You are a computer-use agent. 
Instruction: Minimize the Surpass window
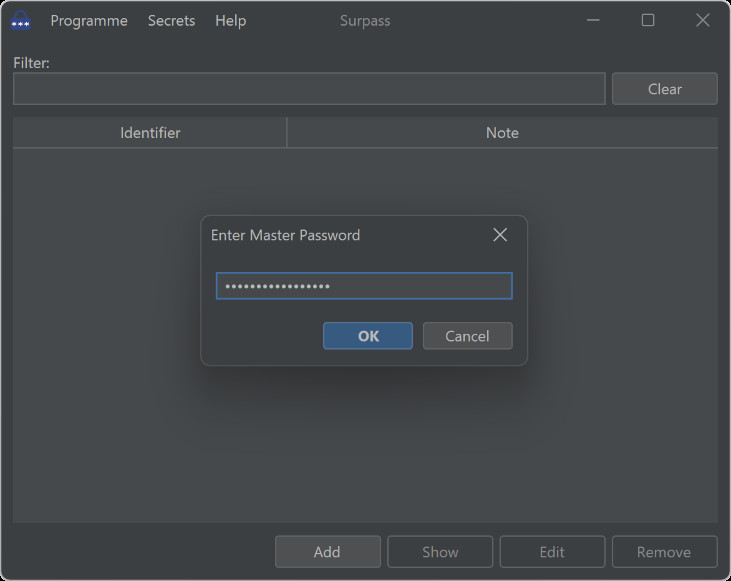click(593, 21)
